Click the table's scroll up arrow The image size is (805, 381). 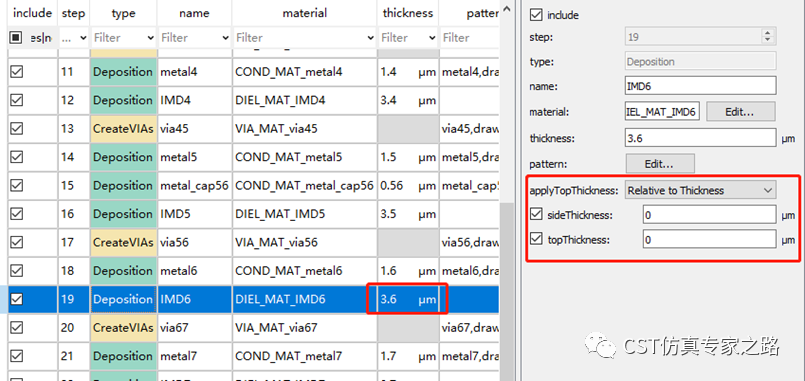pyautogui.click(x=507, y=8)
